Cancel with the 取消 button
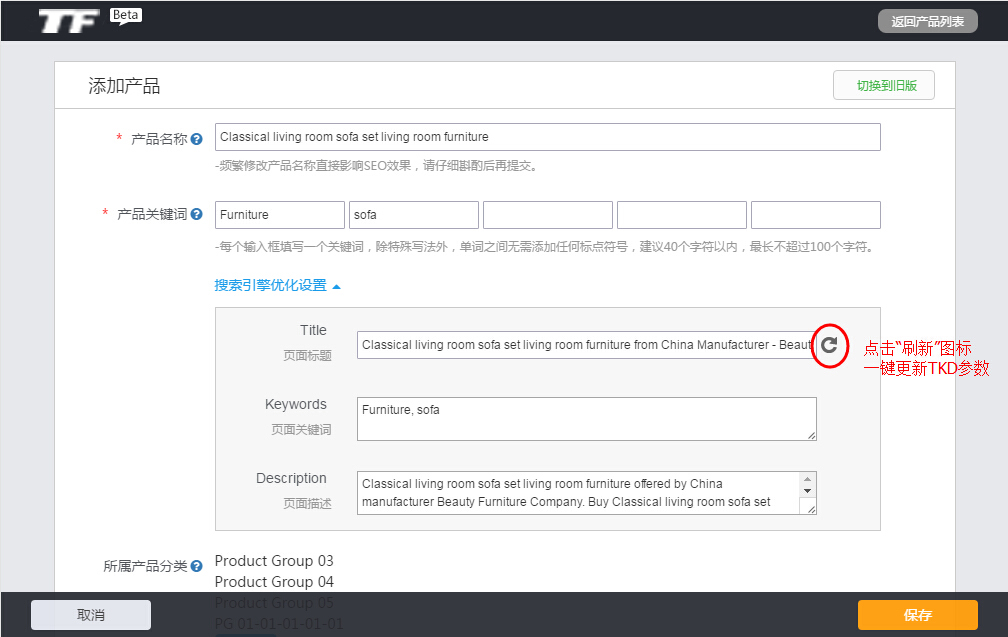Viewport: 1008px width, 637px height. point(91,615)
